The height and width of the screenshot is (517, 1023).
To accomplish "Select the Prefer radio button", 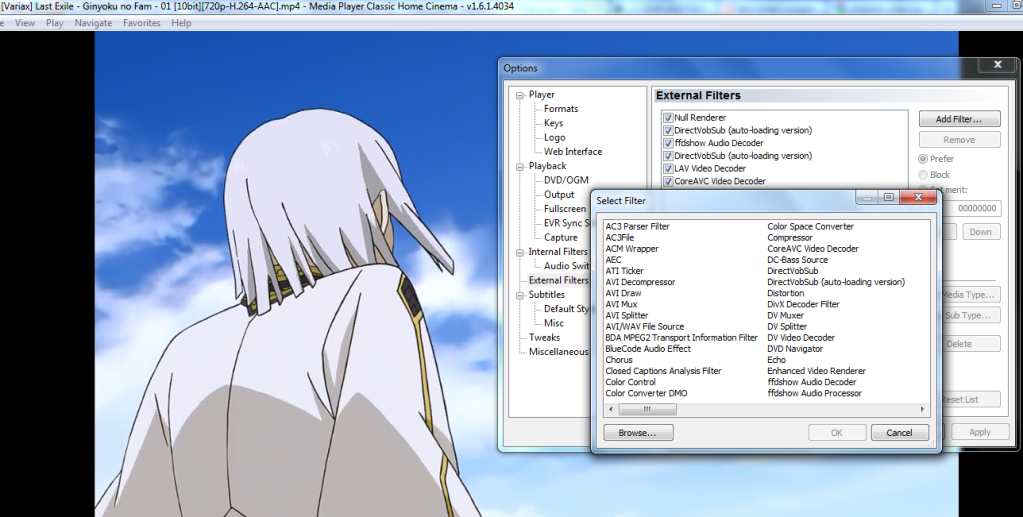I will tap(924, 159).
